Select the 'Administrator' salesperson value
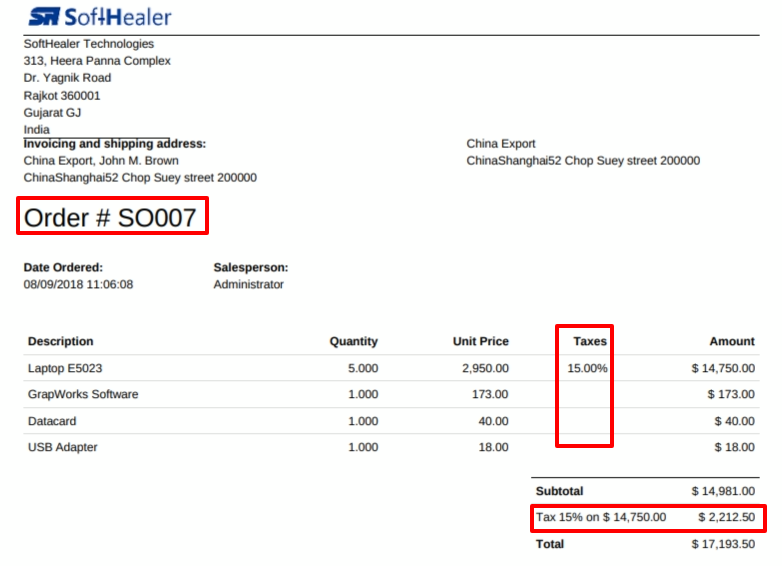Image resolution: width=782 pixels, height=566 pixels. [248, 284]
